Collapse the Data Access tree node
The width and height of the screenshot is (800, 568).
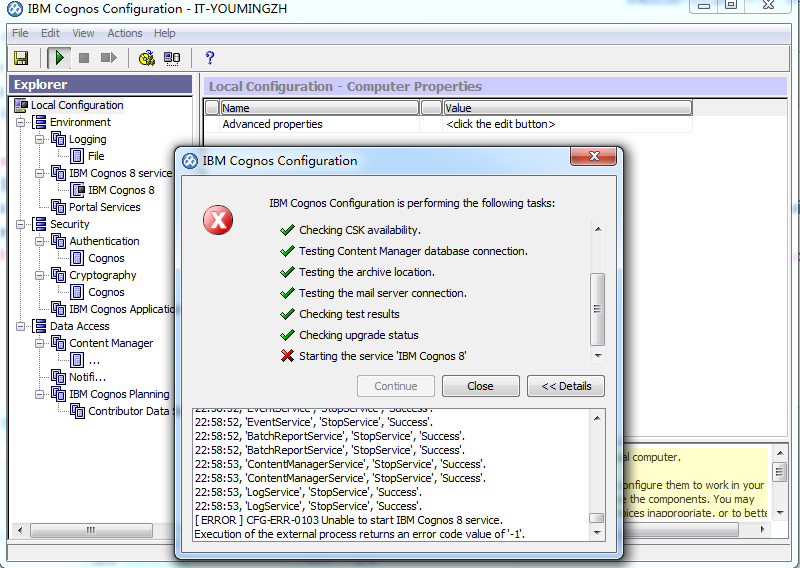click(20, 327)
